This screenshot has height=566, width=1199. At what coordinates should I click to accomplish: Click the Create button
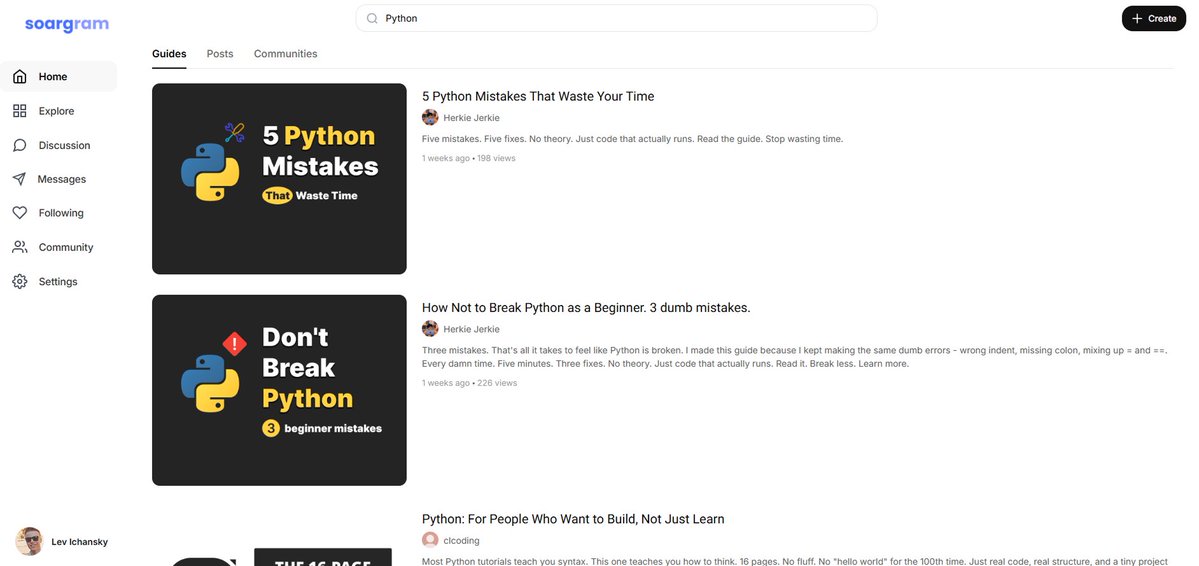click(x=1153, y=18)
